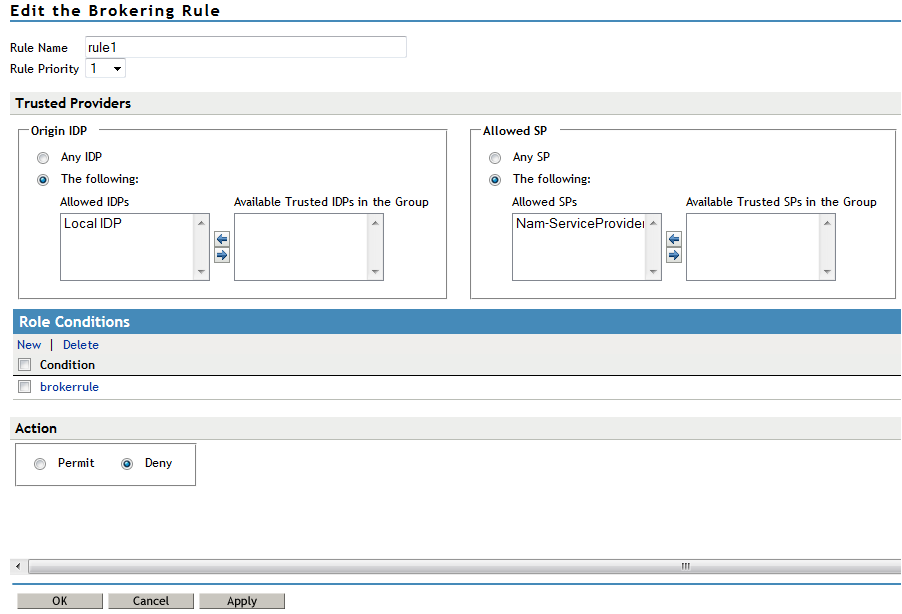Toggle the Condition header select-all checkbox
This screenshot has height=614, width=902.
(25, 365)
